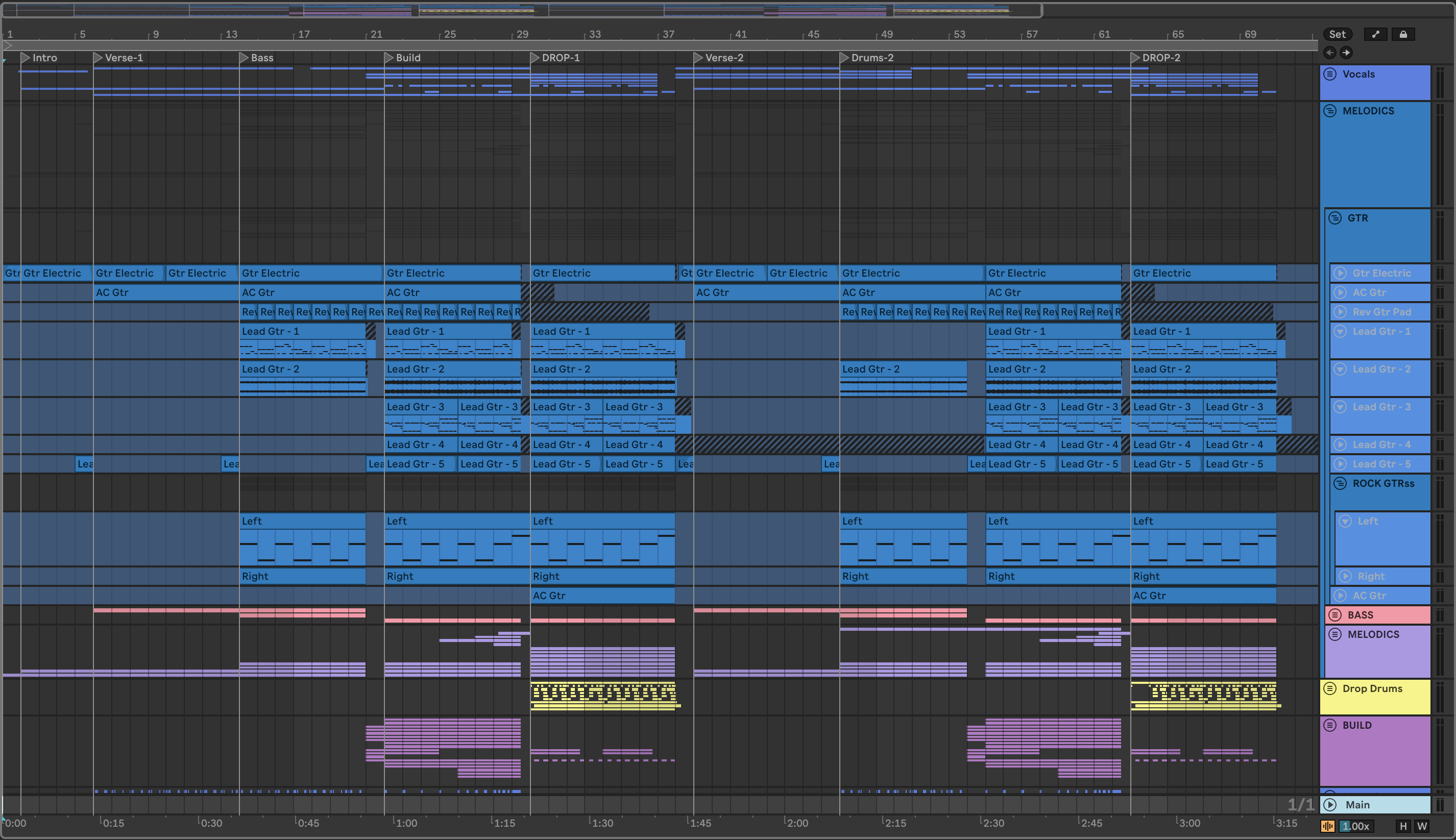Select the AC Gtr clip at Verse-1
Viewport: 1456px width, 840px height.
(x=166, y=292)
